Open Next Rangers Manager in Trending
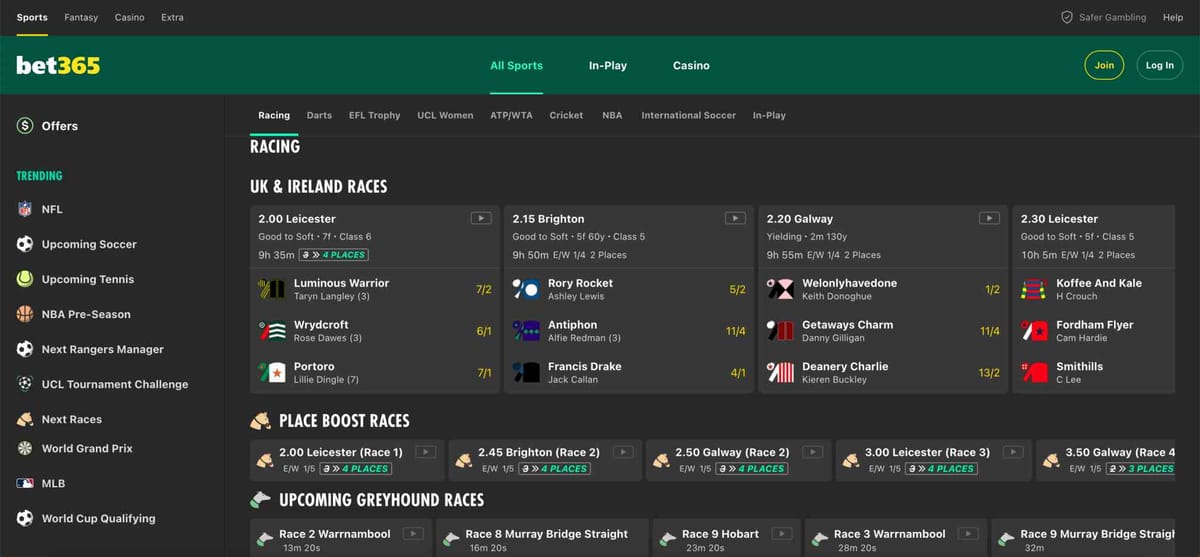 tap(102, 349)
